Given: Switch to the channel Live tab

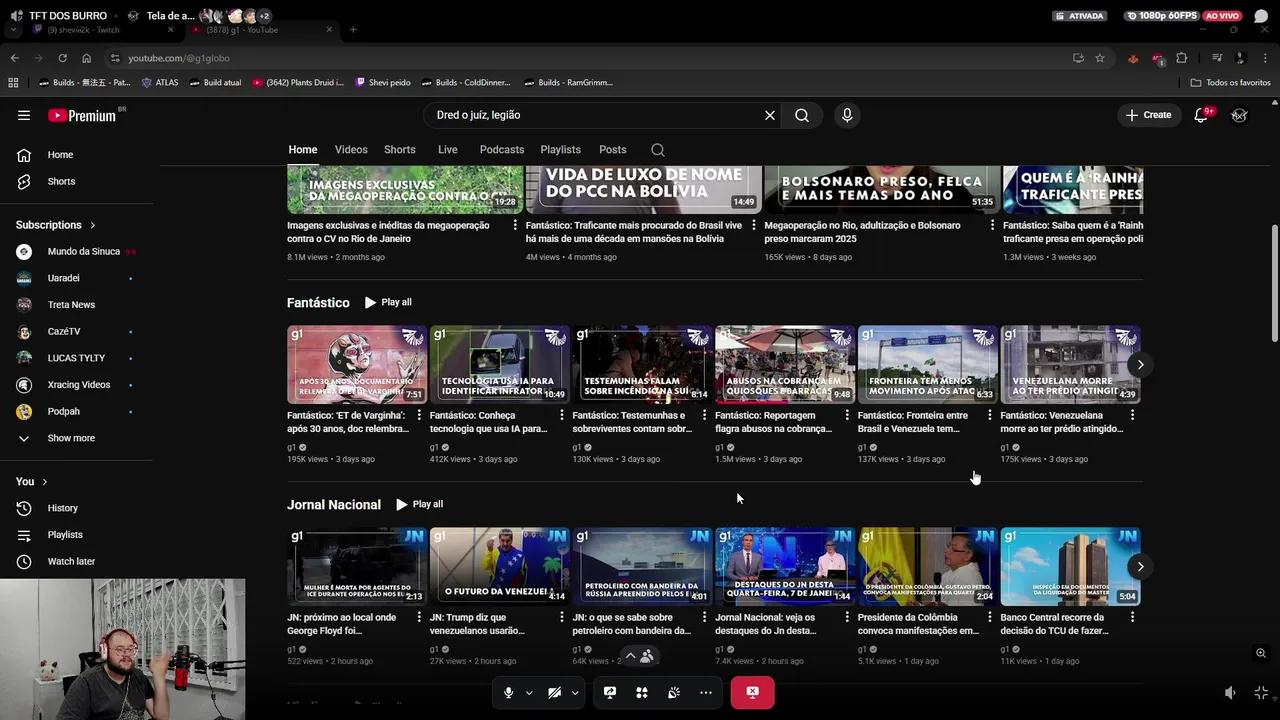Looking at the screenshot, I should [448, 150].
